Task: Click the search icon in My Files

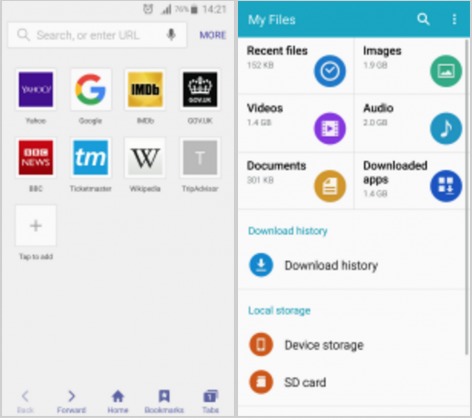Action: click(423, 19)
